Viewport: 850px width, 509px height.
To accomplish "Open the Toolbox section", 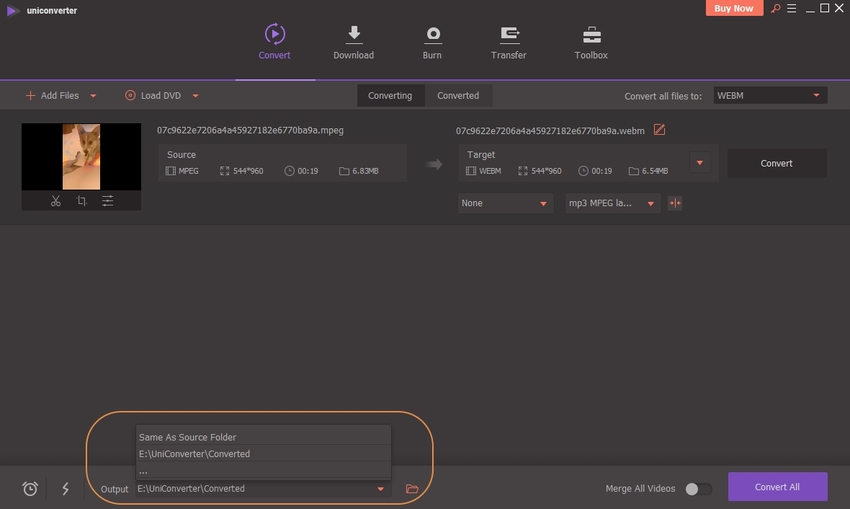I will [591, 43].
